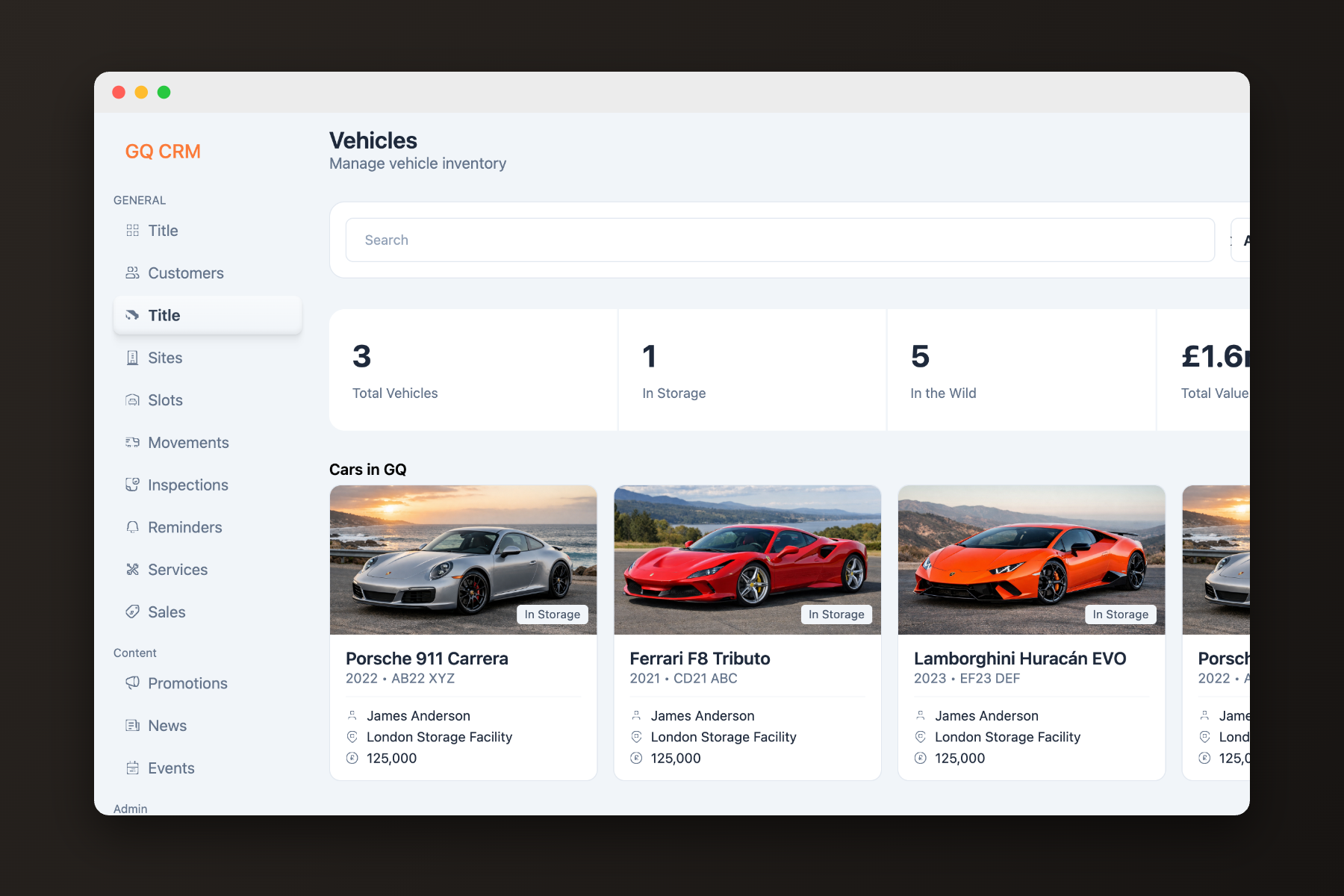
Task: Click the Cars in GQ heading
Action: click(x=368, y=470)
